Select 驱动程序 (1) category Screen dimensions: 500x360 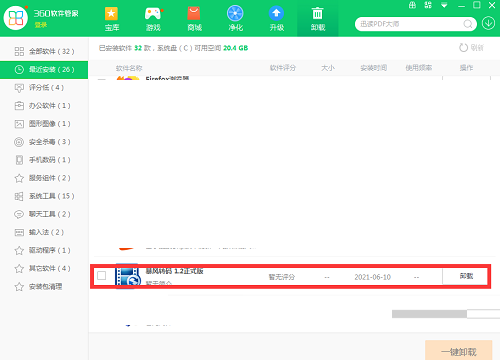click(44, 250)
